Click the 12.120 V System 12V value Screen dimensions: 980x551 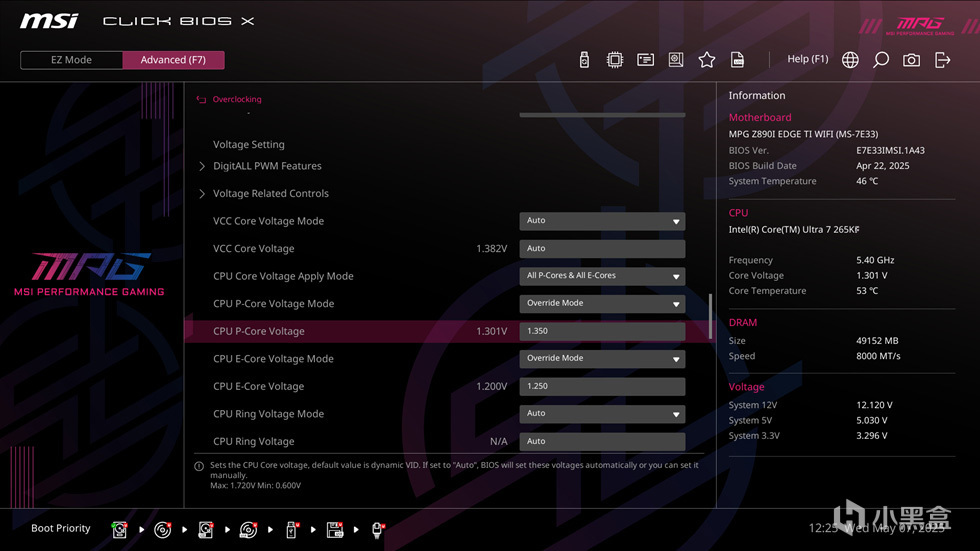point(874,405)
